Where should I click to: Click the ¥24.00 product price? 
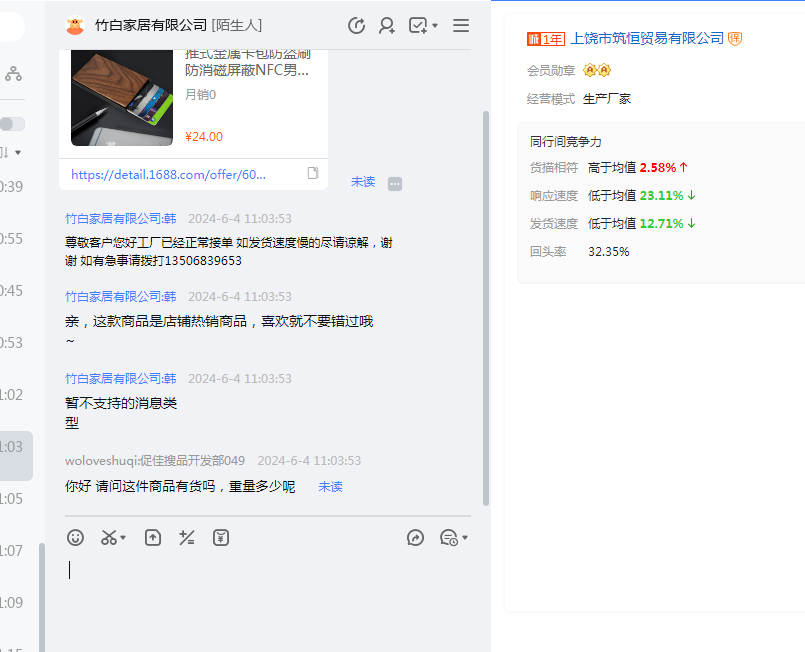(204, 137)
